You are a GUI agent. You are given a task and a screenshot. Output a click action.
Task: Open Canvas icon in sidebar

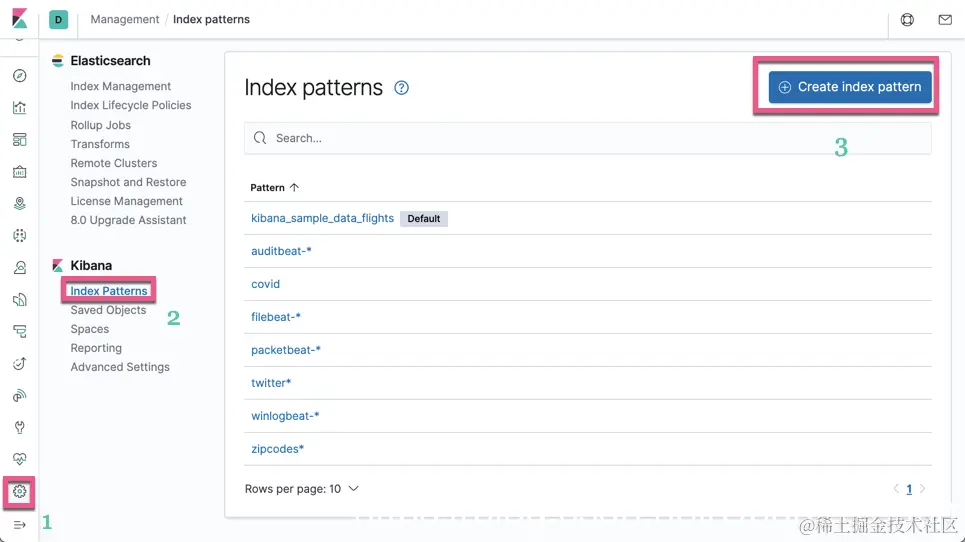pyautogui.click(x=20, y=172)
